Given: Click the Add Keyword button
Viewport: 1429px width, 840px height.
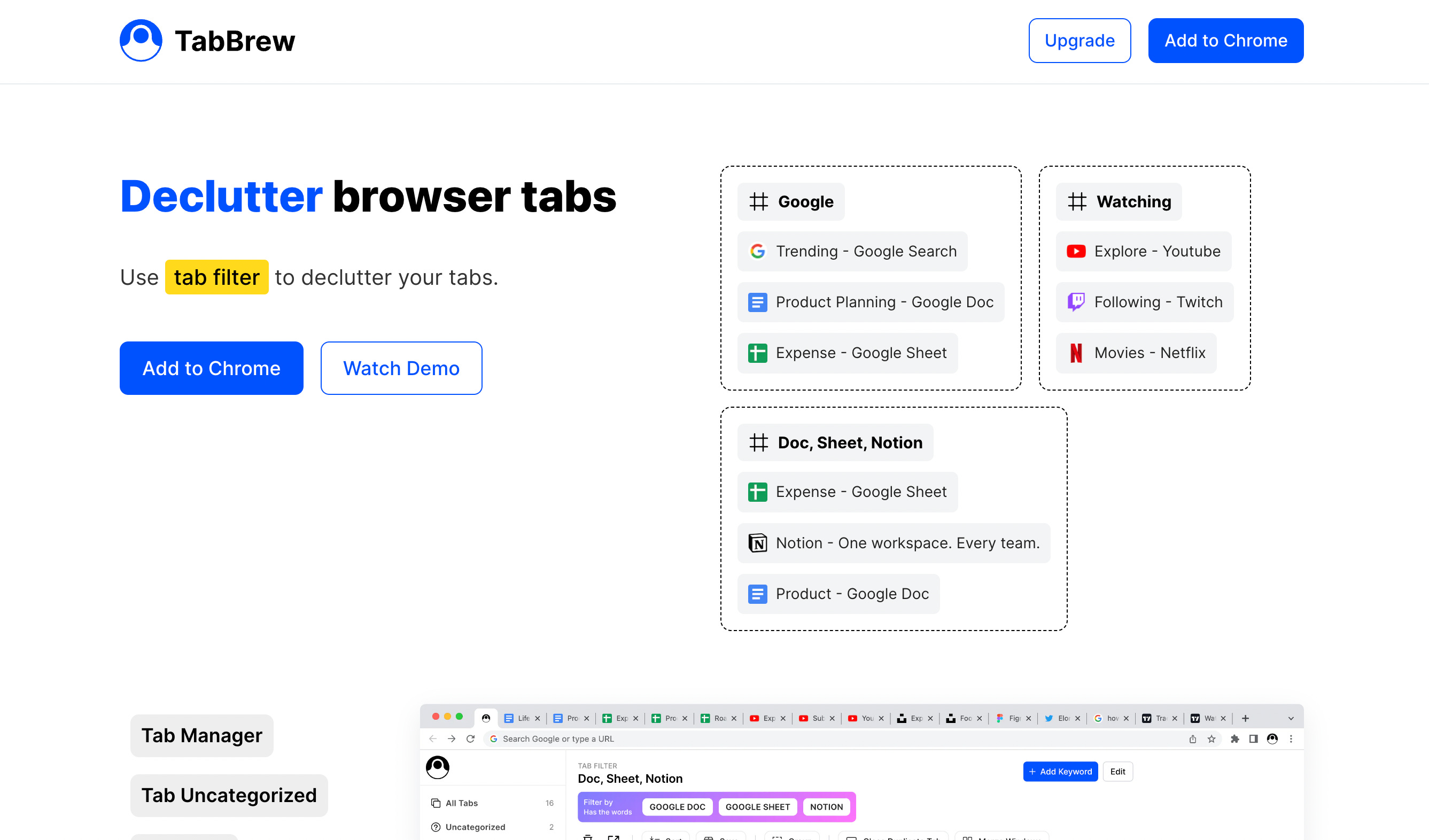Looking at the screenshot, I should tap(1060, 772).
